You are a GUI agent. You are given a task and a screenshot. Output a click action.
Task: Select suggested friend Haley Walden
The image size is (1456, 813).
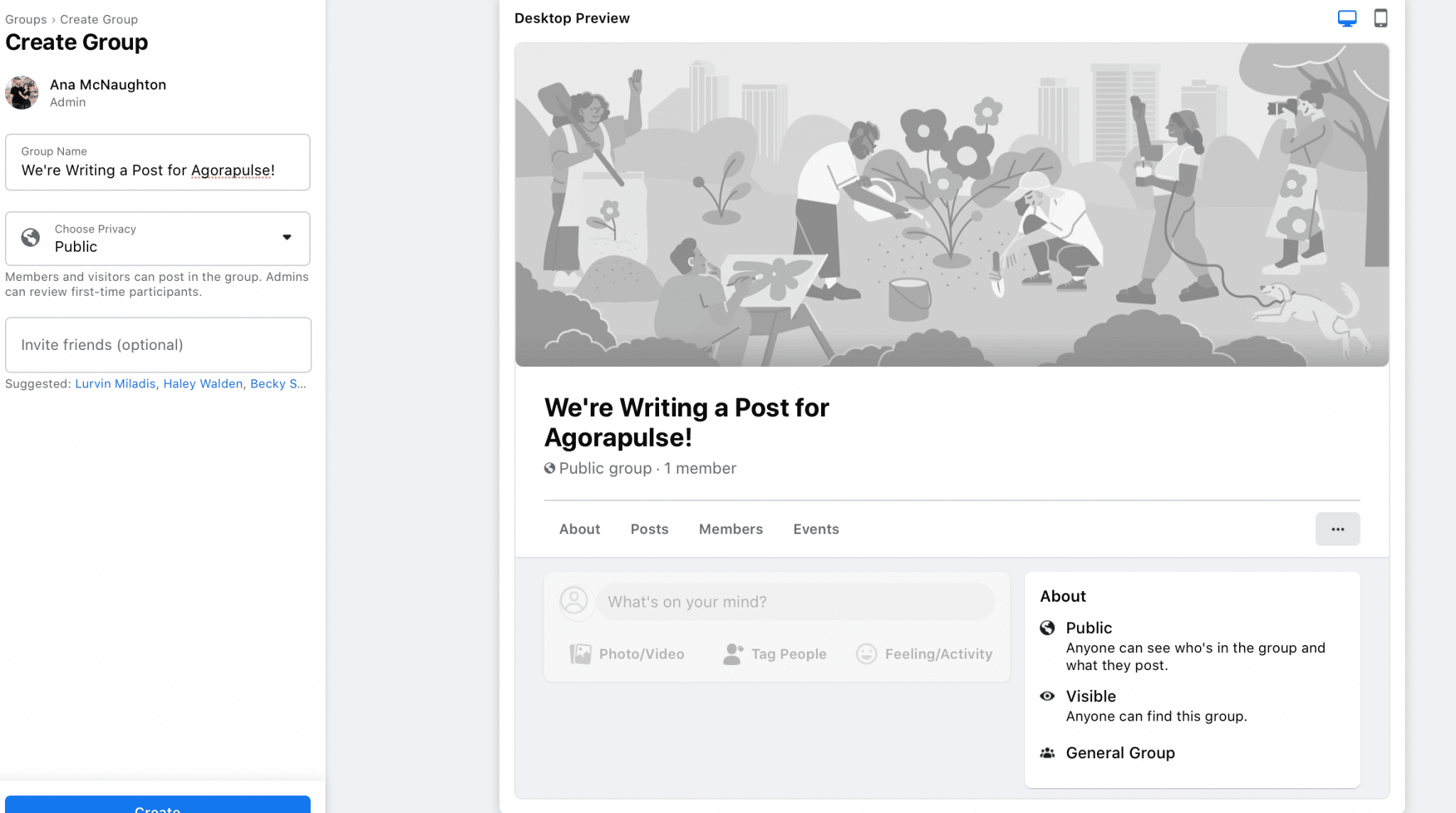click(x=203, y=384)
